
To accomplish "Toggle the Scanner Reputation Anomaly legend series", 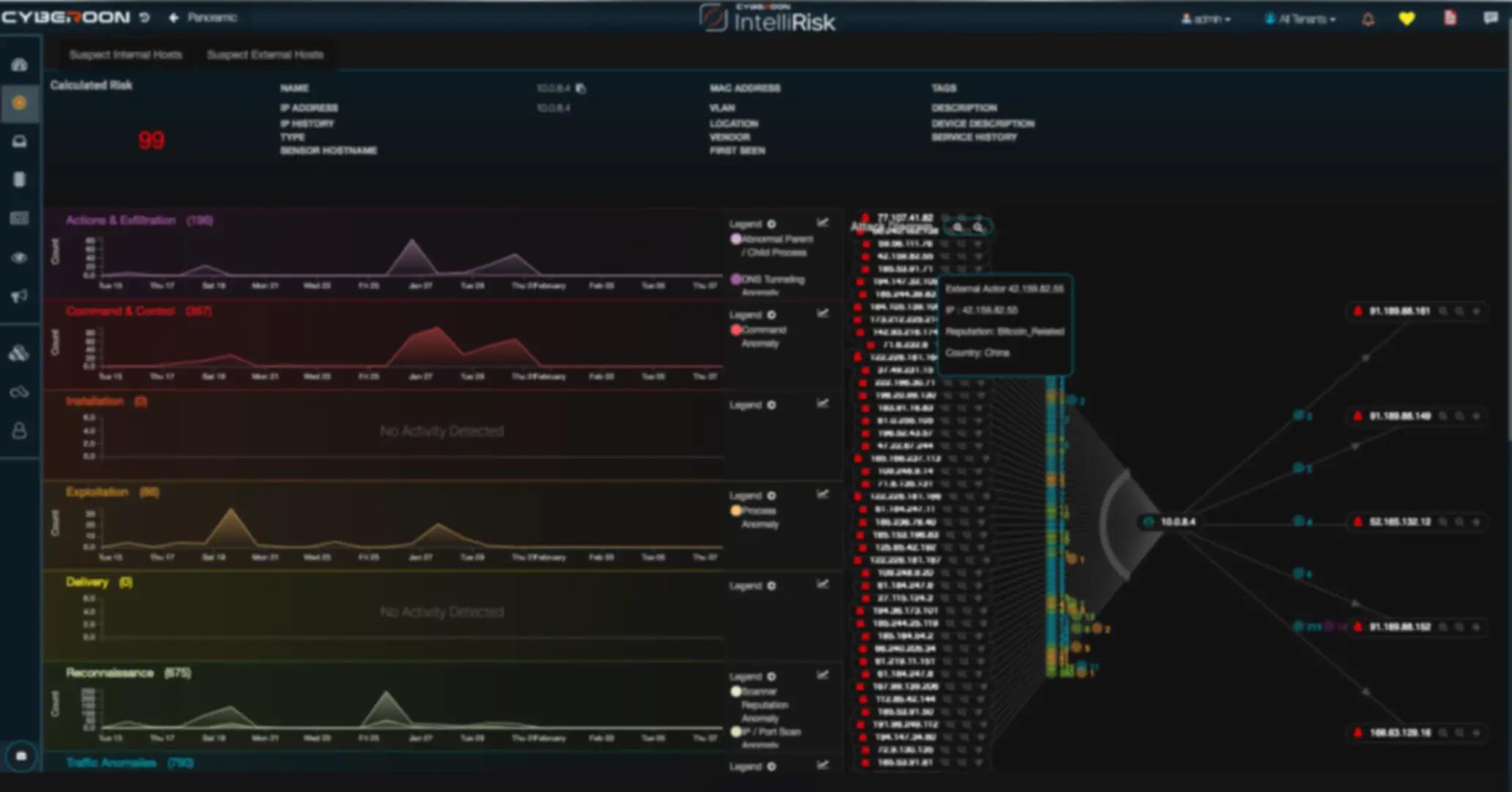I will point(760,705).
